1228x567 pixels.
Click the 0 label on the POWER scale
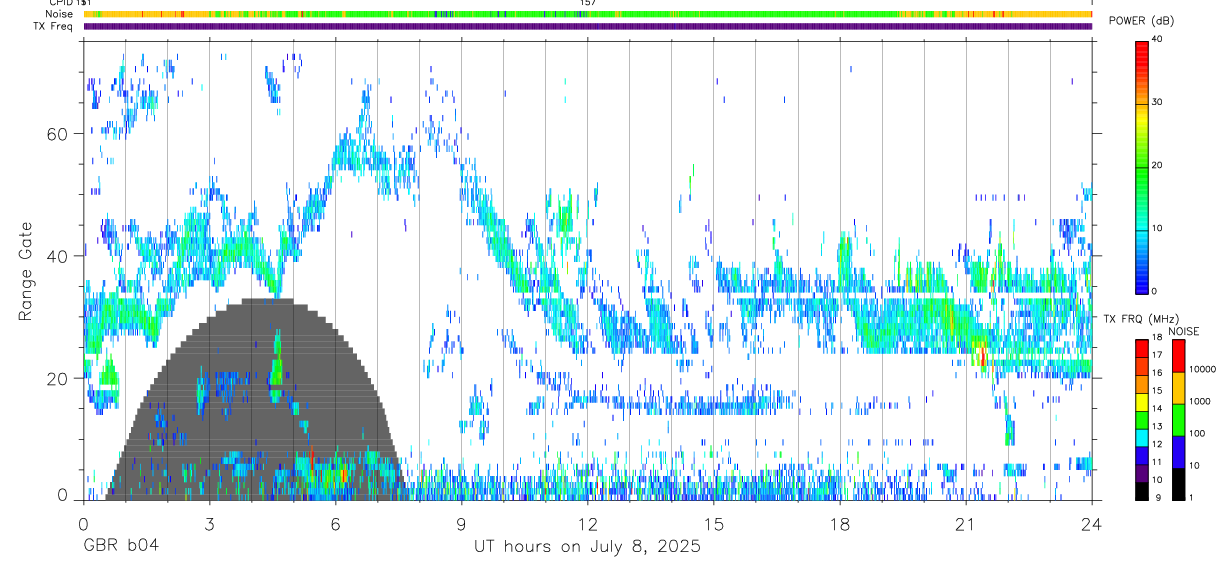click(x=1155, y=291)
